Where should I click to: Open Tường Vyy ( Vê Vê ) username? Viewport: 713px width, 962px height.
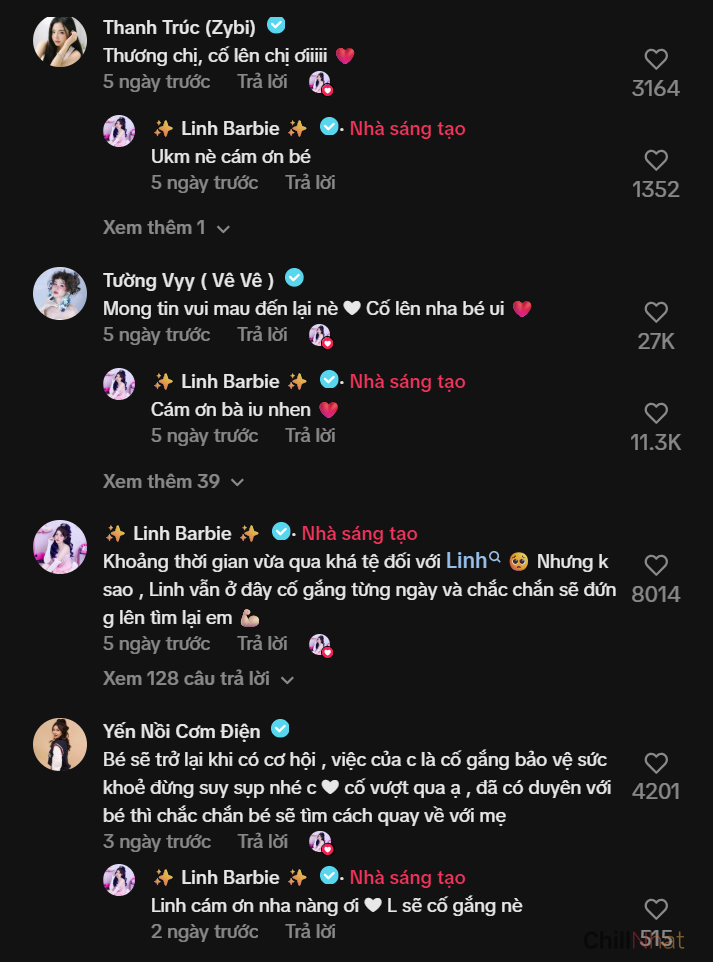coord(188,279)
